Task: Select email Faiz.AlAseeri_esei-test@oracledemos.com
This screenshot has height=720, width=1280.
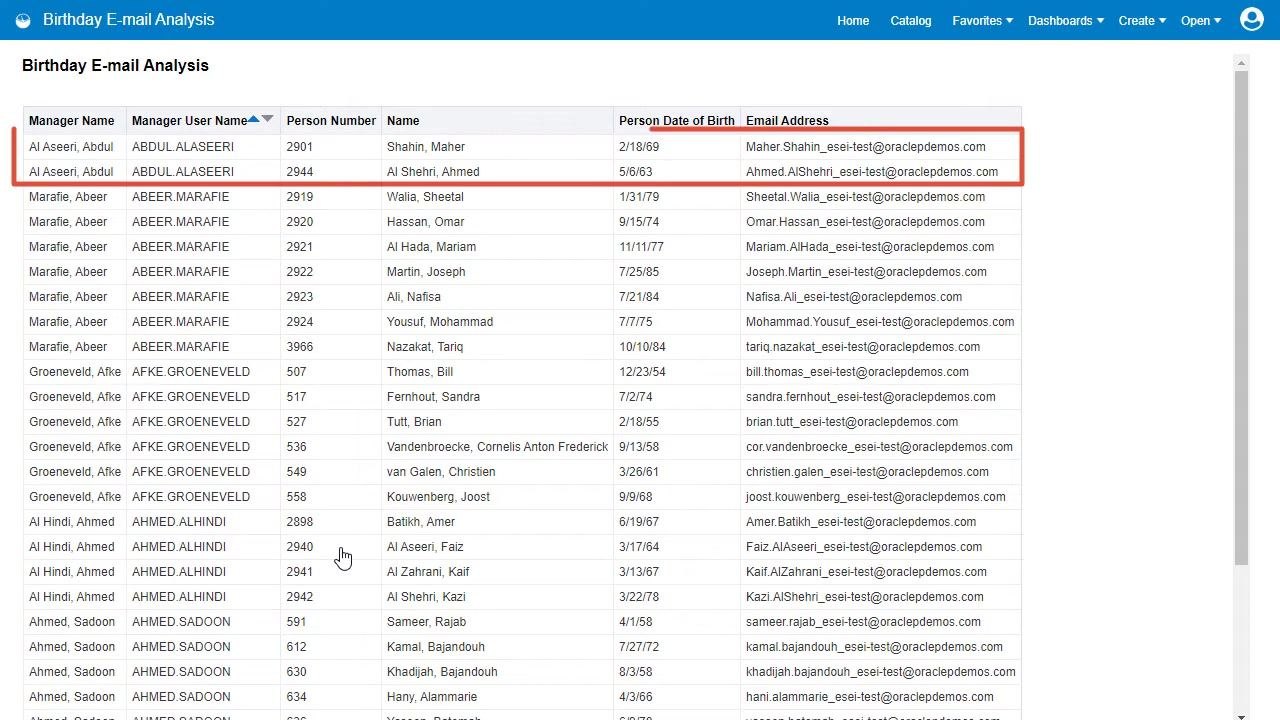Action: click(x=864, y=547)
